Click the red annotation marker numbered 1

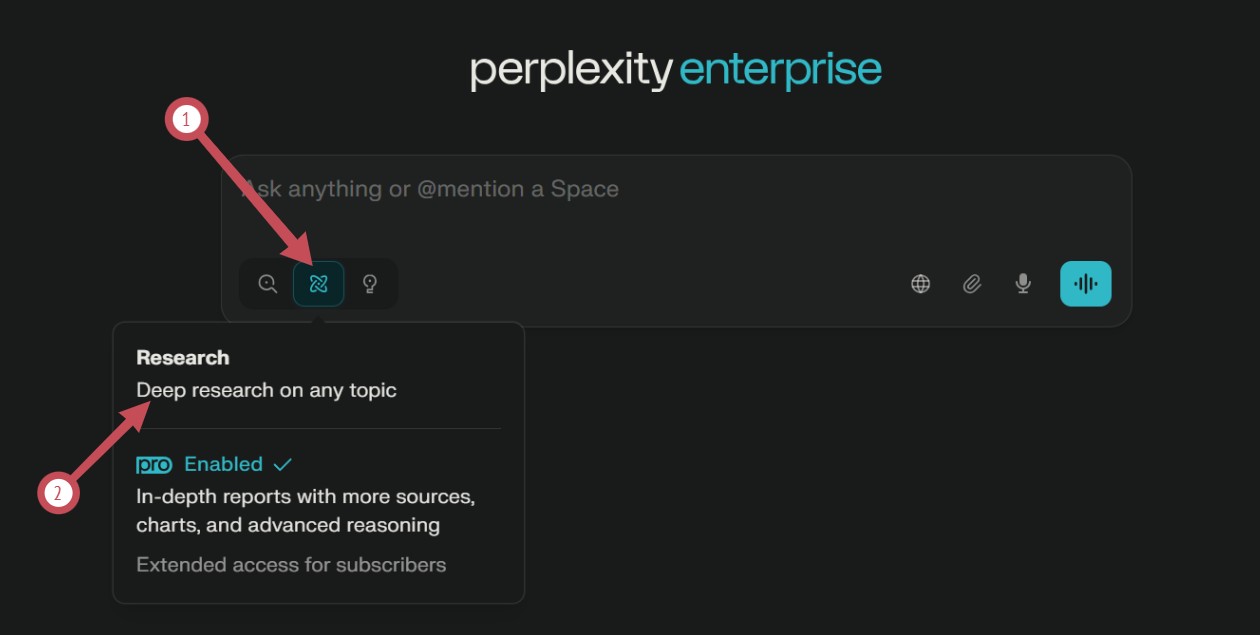[186, 121]
